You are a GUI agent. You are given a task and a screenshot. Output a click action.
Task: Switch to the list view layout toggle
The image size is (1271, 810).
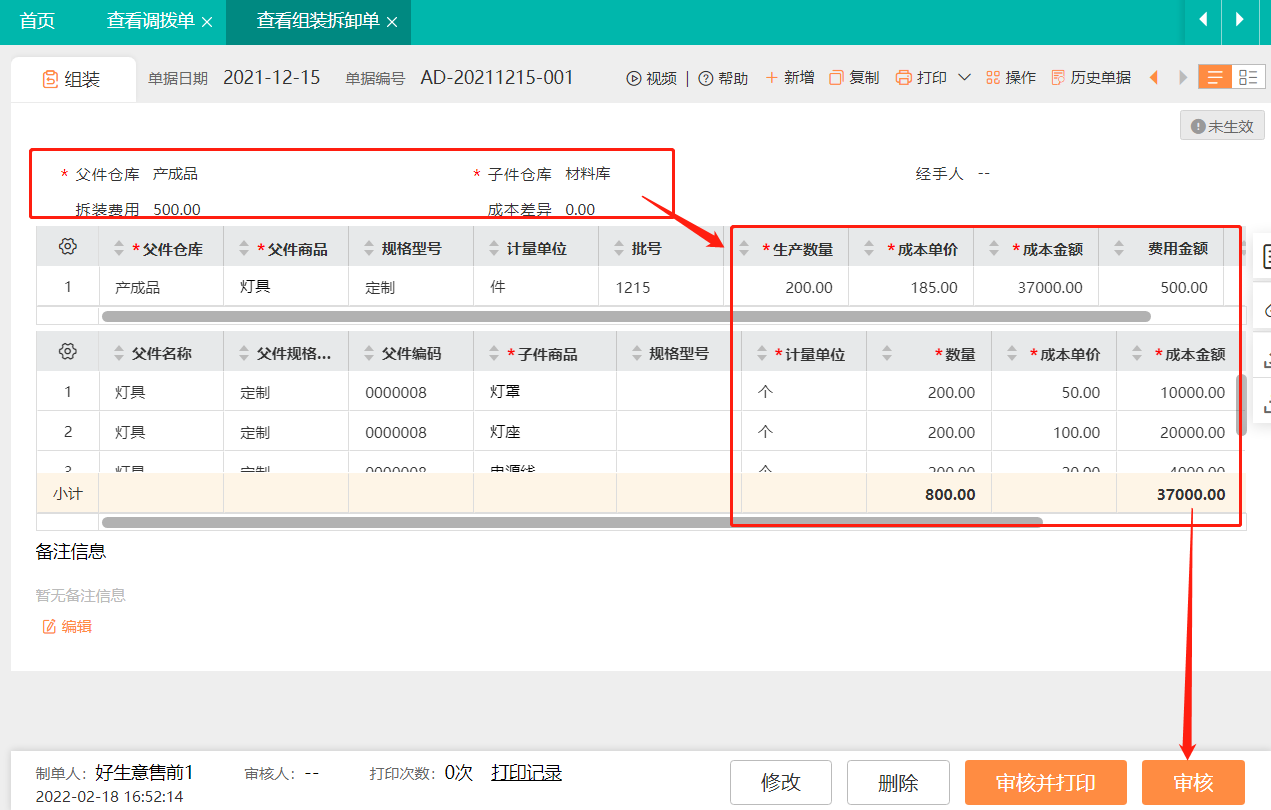click(x=1214, y=76)
